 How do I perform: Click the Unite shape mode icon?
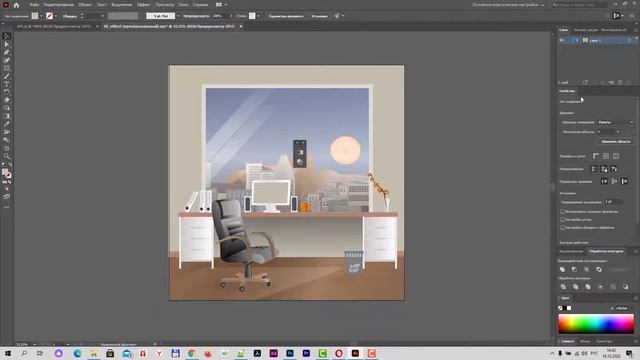tap(562, 269)
